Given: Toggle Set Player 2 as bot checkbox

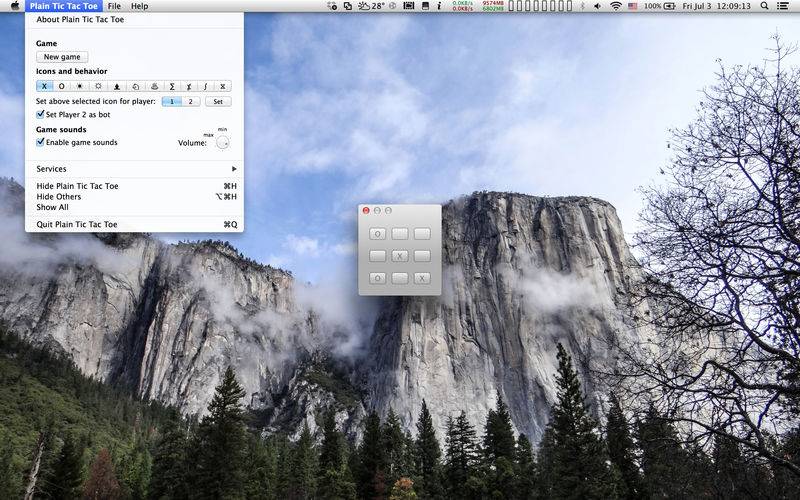Looking at the screenshot, I should (x=41, y=114).
